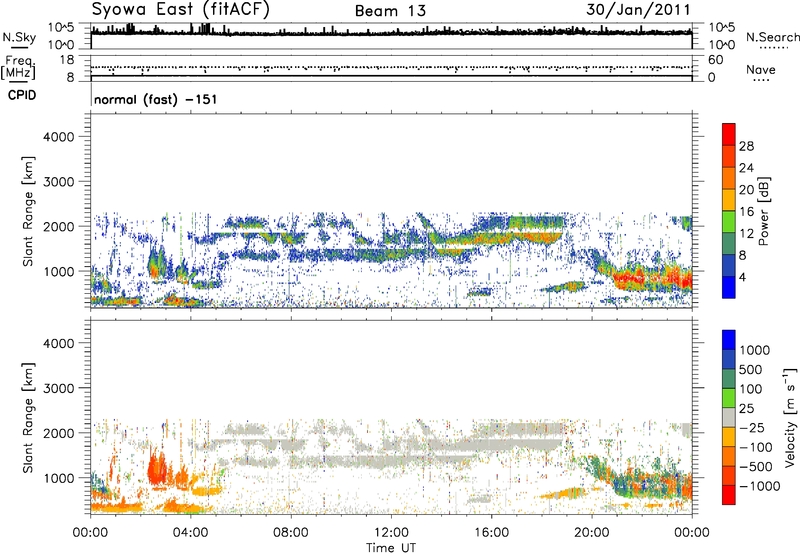Click the '500' Velocity colorbar tick label
Image resolution: width=800 pixels, height=554 pixels.
coord(751,369)
